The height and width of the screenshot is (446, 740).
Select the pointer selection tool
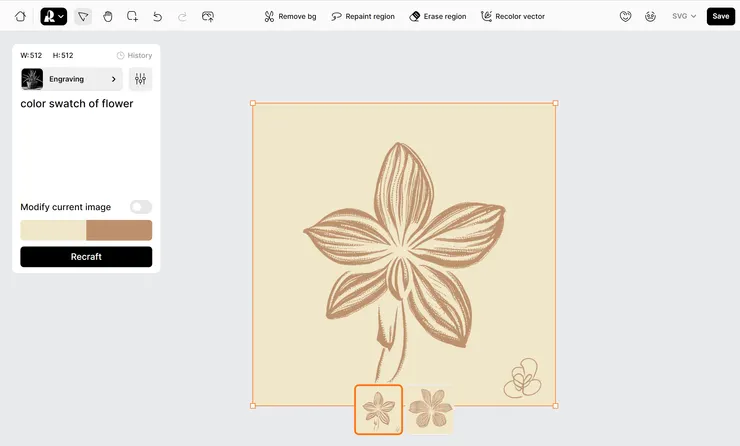pyautogui.click(x=83, y=17)
